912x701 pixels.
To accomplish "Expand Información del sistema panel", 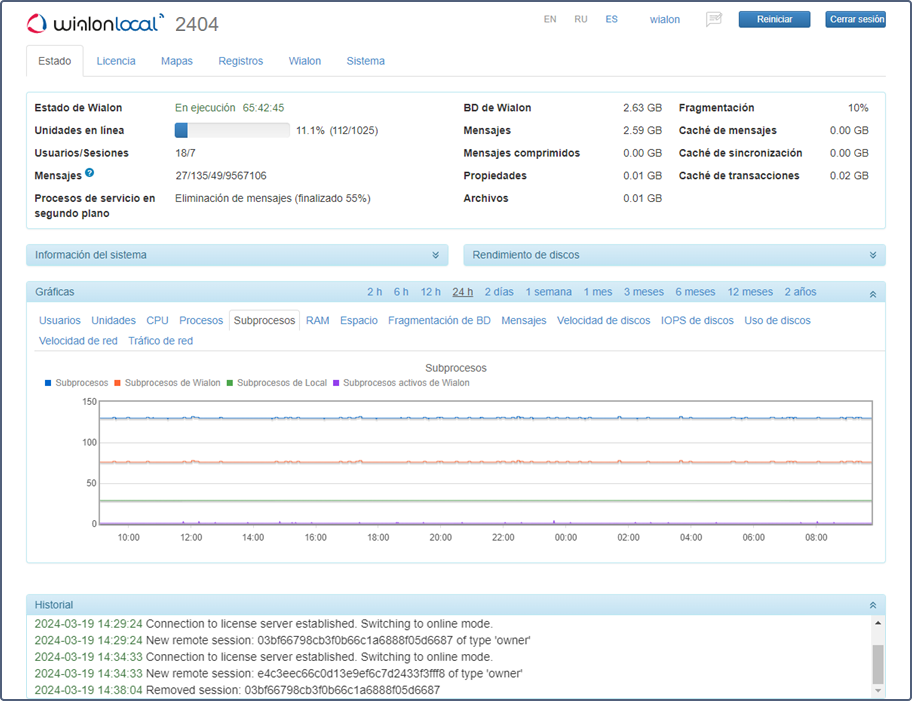I will 434,255.
